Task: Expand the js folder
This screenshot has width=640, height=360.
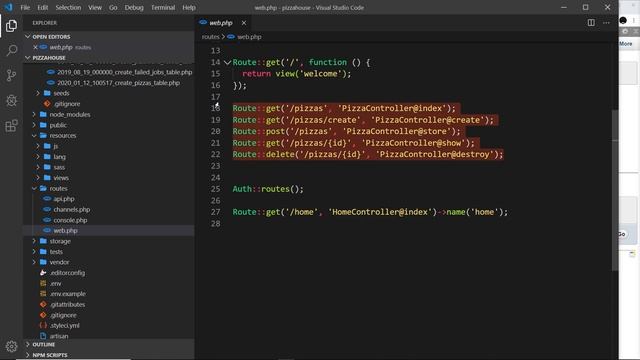Action: [56, 146]
